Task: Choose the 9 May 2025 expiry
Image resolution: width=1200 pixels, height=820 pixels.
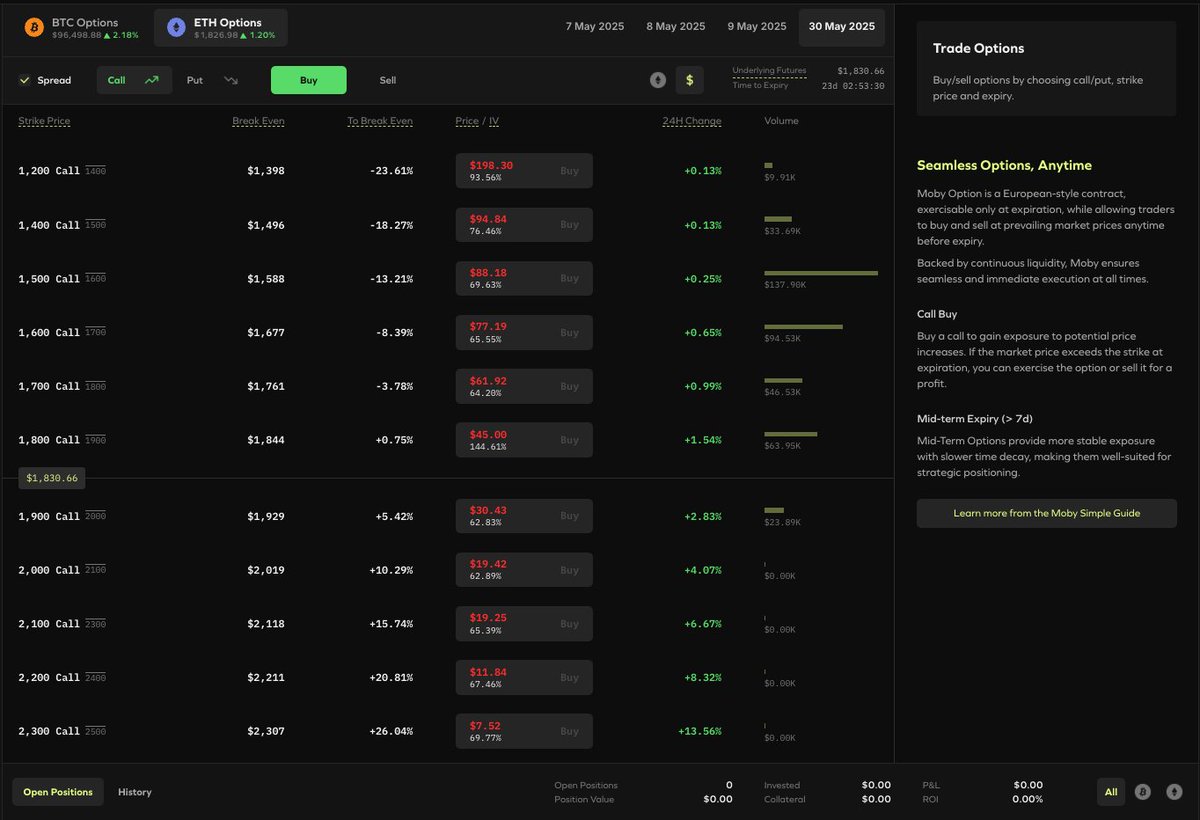Action: [757, 27]
